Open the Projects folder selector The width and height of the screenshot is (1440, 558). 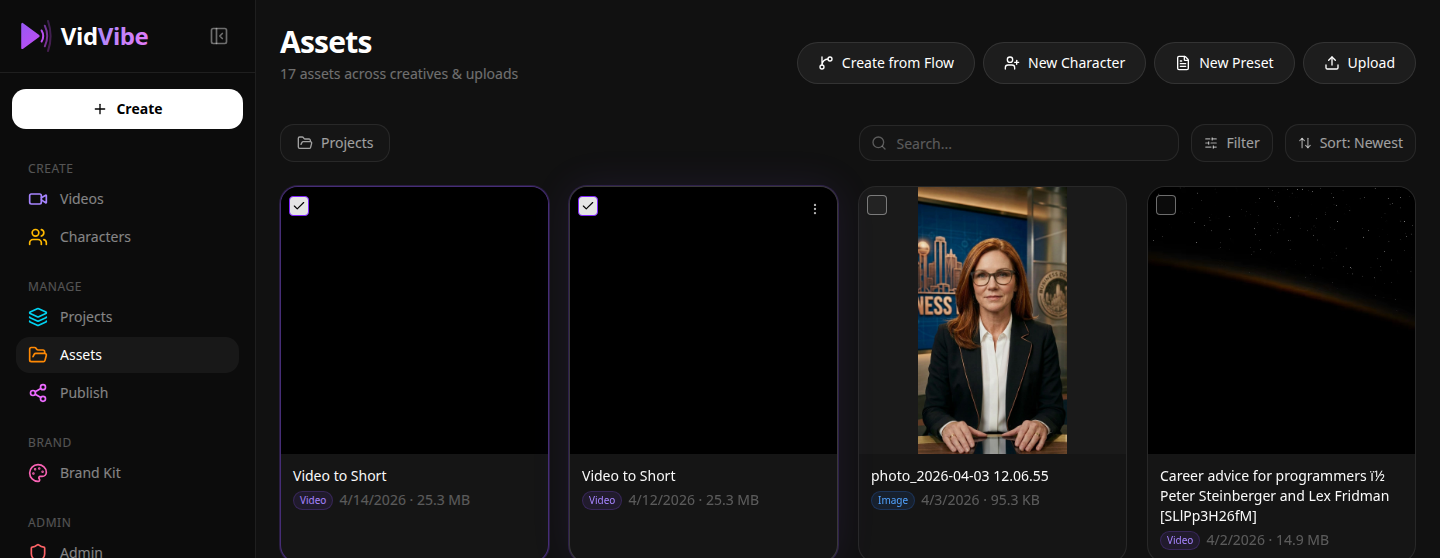[x=335, y=143]
